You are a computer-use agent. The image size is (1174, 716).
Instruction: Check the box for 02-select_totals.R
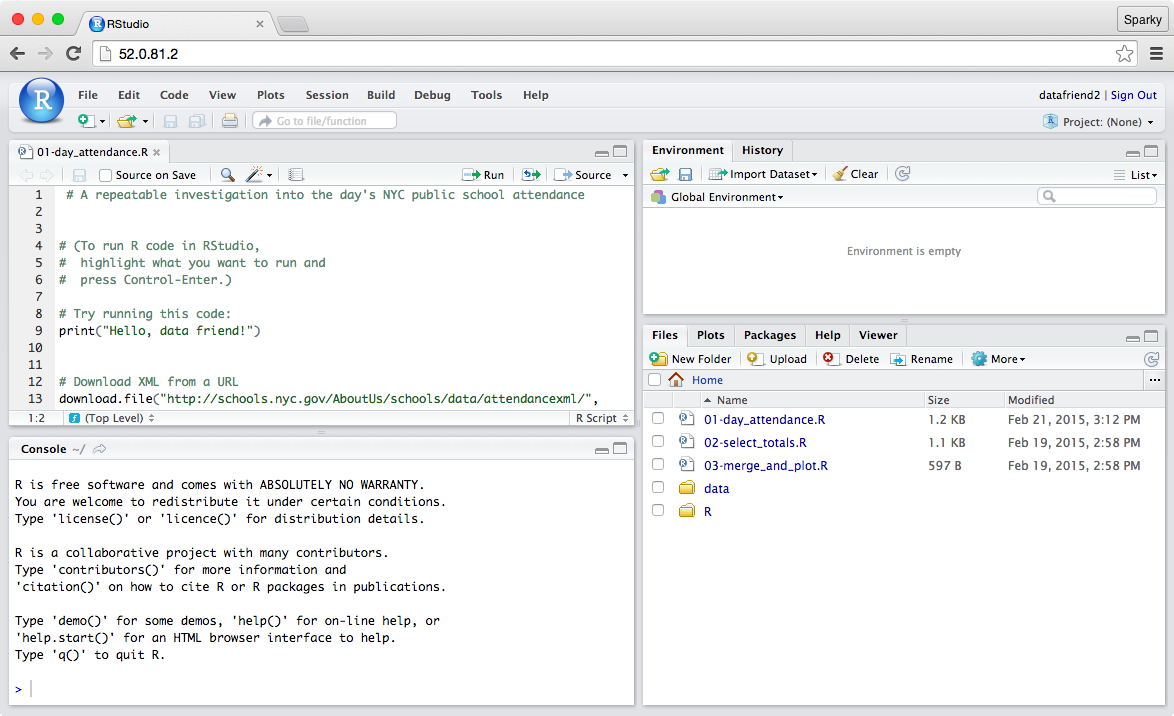pos(658,441)
